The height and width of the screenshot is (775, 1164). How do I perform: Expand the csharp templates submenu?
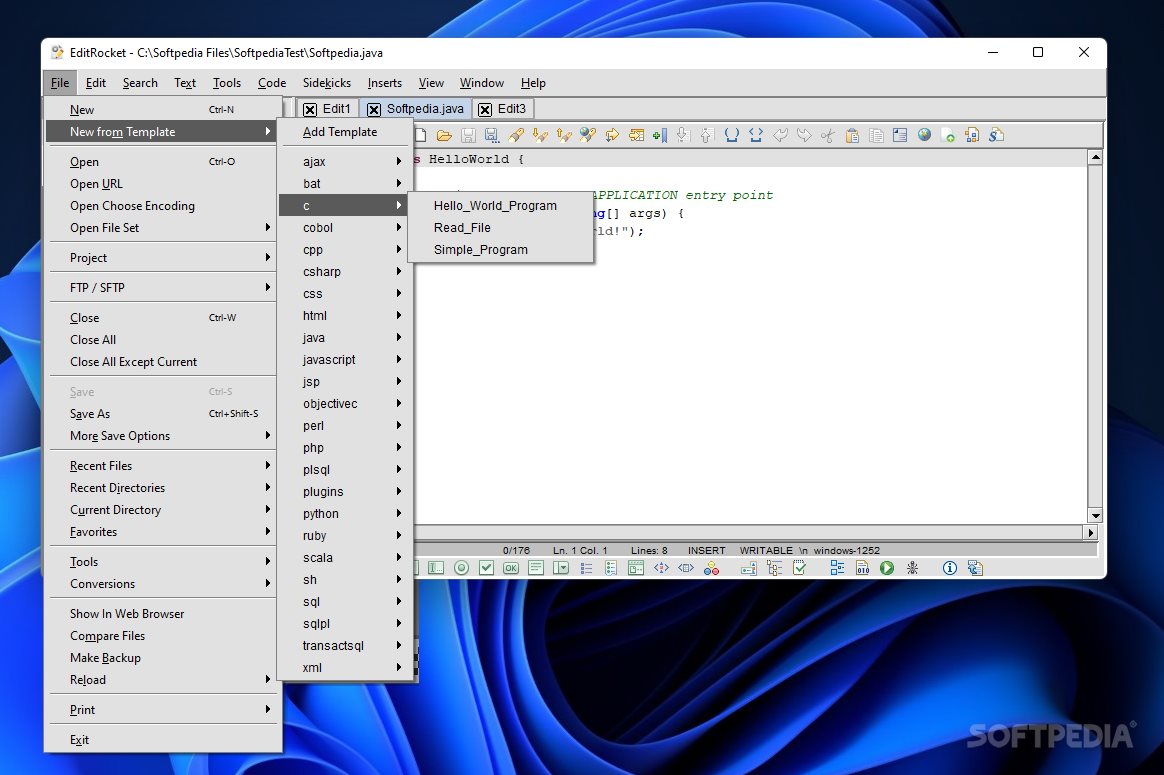(x=344, y=272)
